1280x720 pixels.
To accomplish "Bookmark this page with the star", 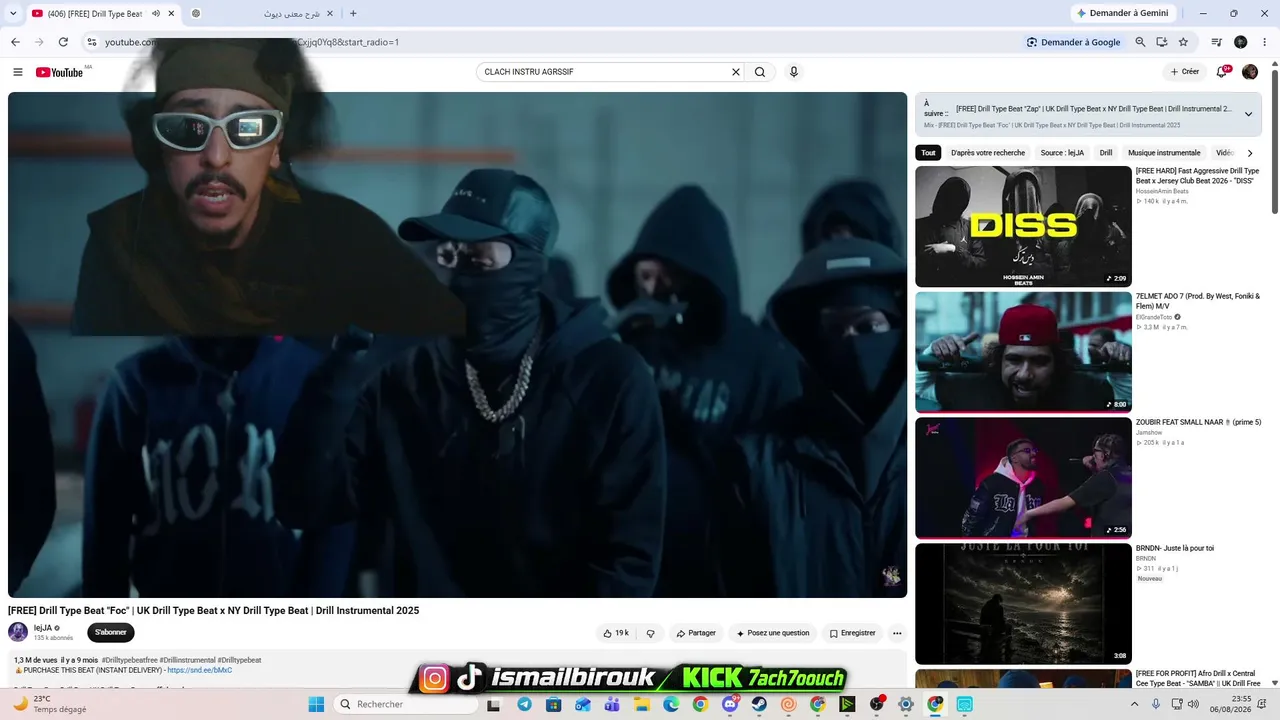I will [1183, 42].
